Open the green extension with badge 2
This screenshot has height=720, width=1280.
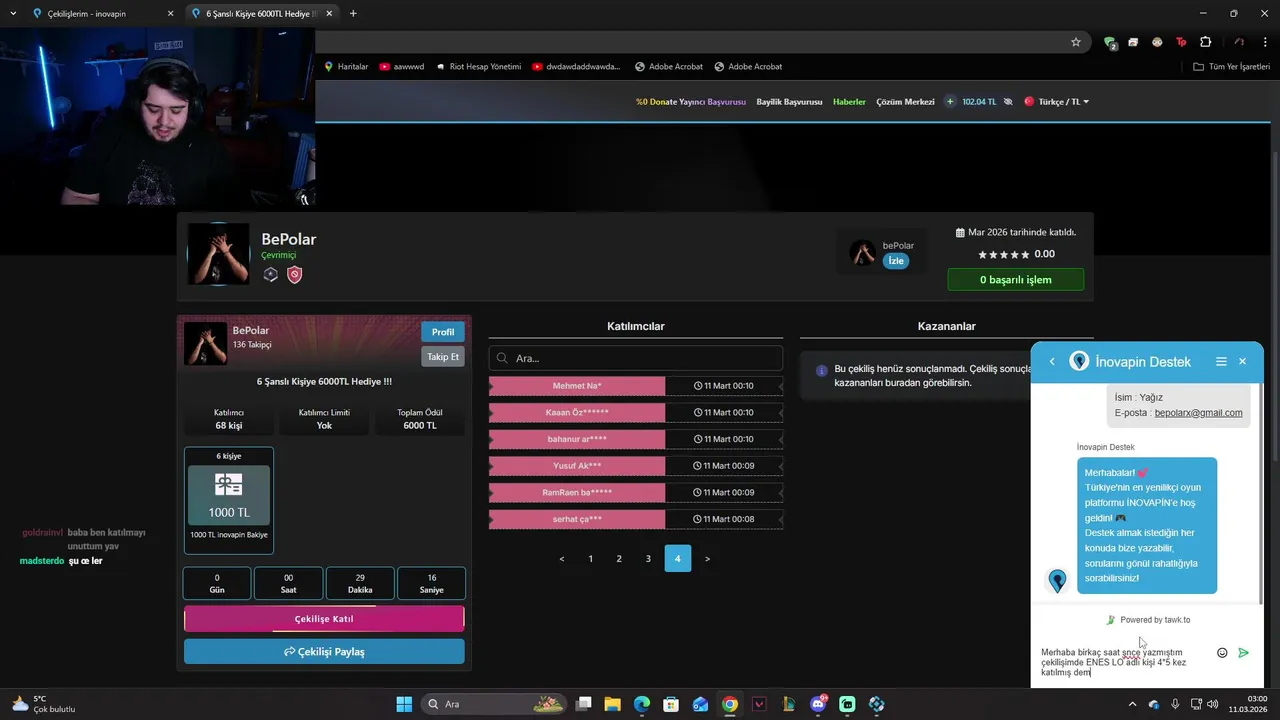pyautogui.click(x=1110, y=42)
